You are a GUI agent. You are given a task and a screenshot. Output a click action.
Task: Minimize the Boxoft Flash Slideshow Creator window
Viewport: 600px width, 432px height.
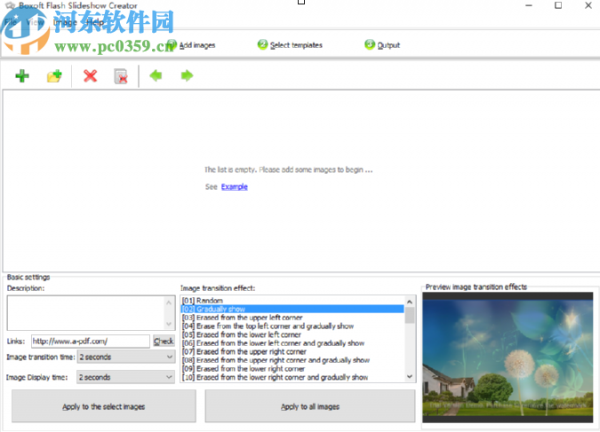pyautogui.click(x=529, y=5)
